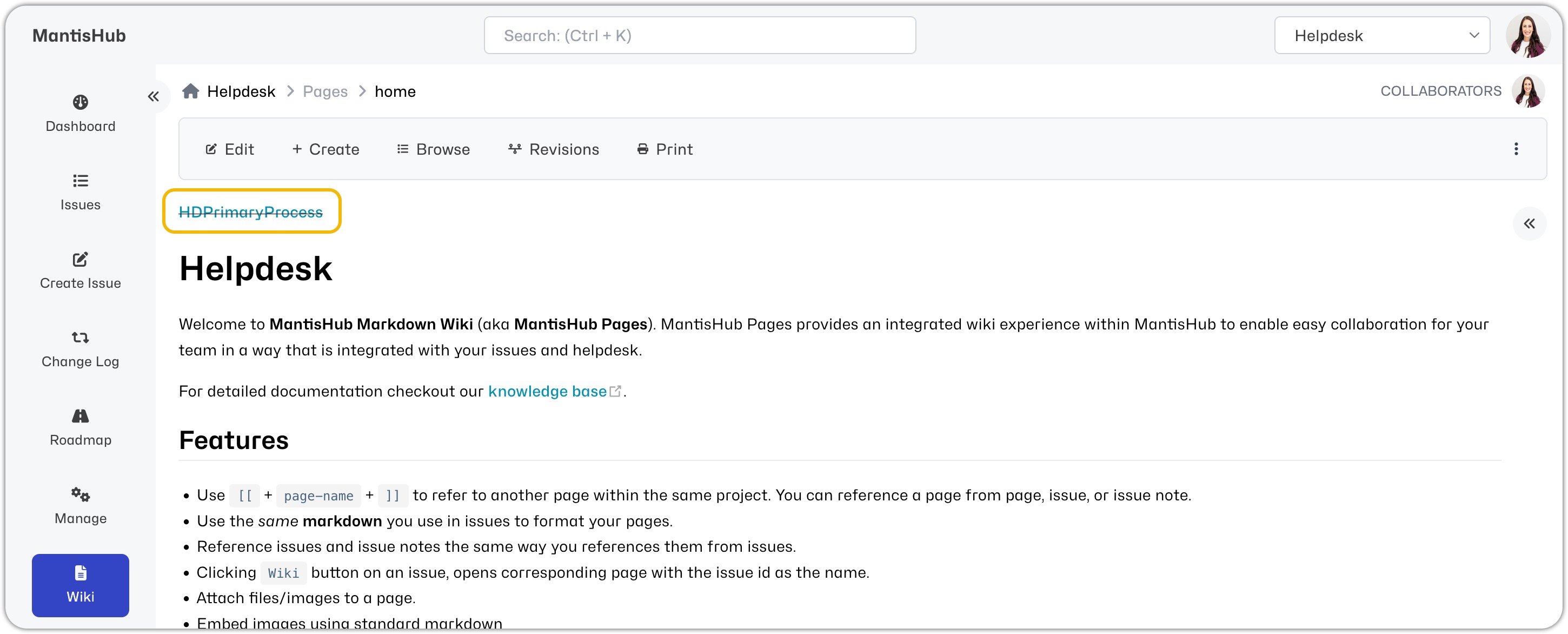Screen dimensions: 1568x634
Task: Click the MantisHub logo text
Action: tap(79, 35)
